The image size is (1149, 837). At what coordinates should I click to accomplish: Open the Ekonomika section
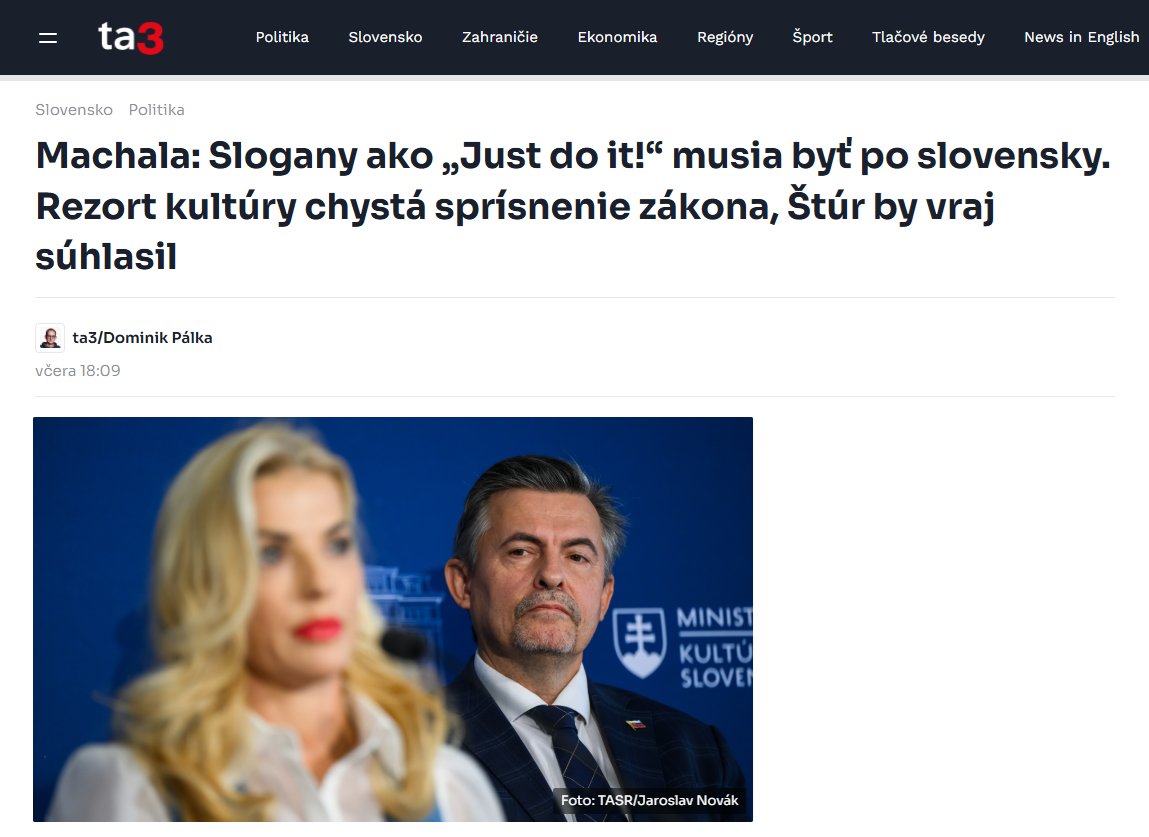(617, 37)
